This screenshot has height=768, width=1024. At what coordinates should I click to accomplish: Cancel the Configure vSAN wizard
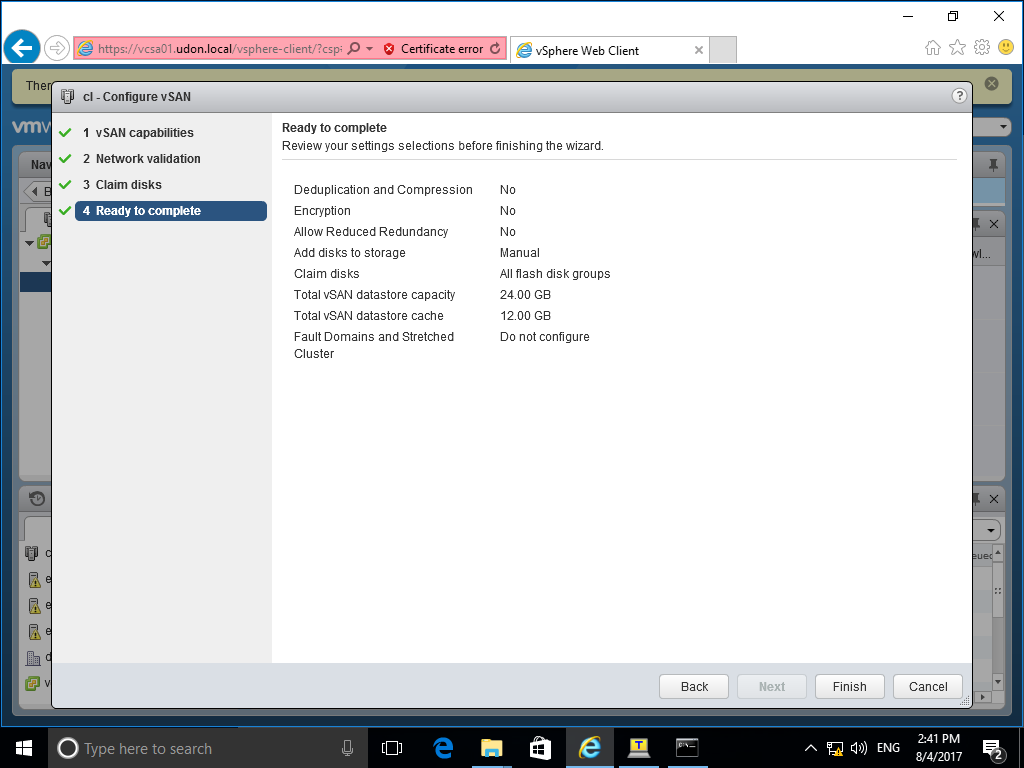pyautogui.click(x=927, y=686)
